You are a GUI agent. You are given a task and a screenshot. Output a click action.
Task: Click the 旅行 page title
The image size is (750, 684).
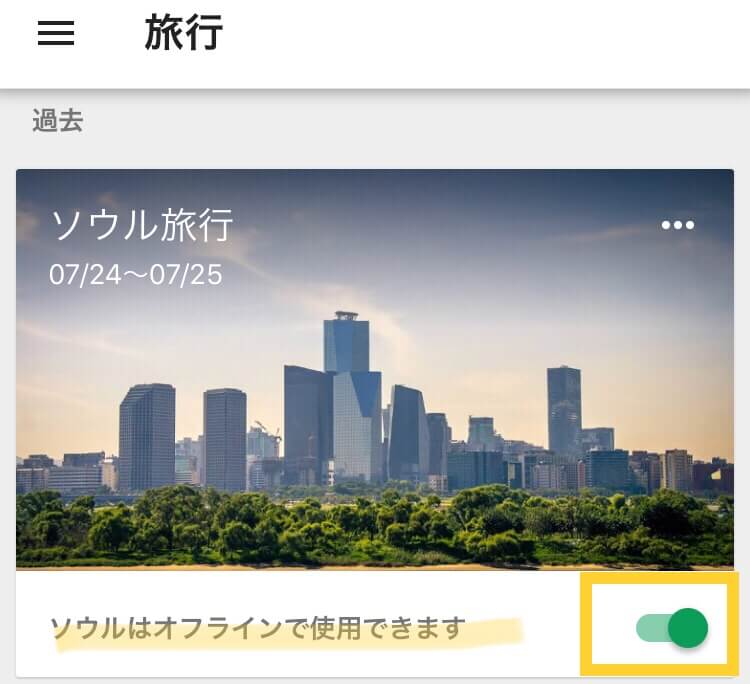pos(184,33)
